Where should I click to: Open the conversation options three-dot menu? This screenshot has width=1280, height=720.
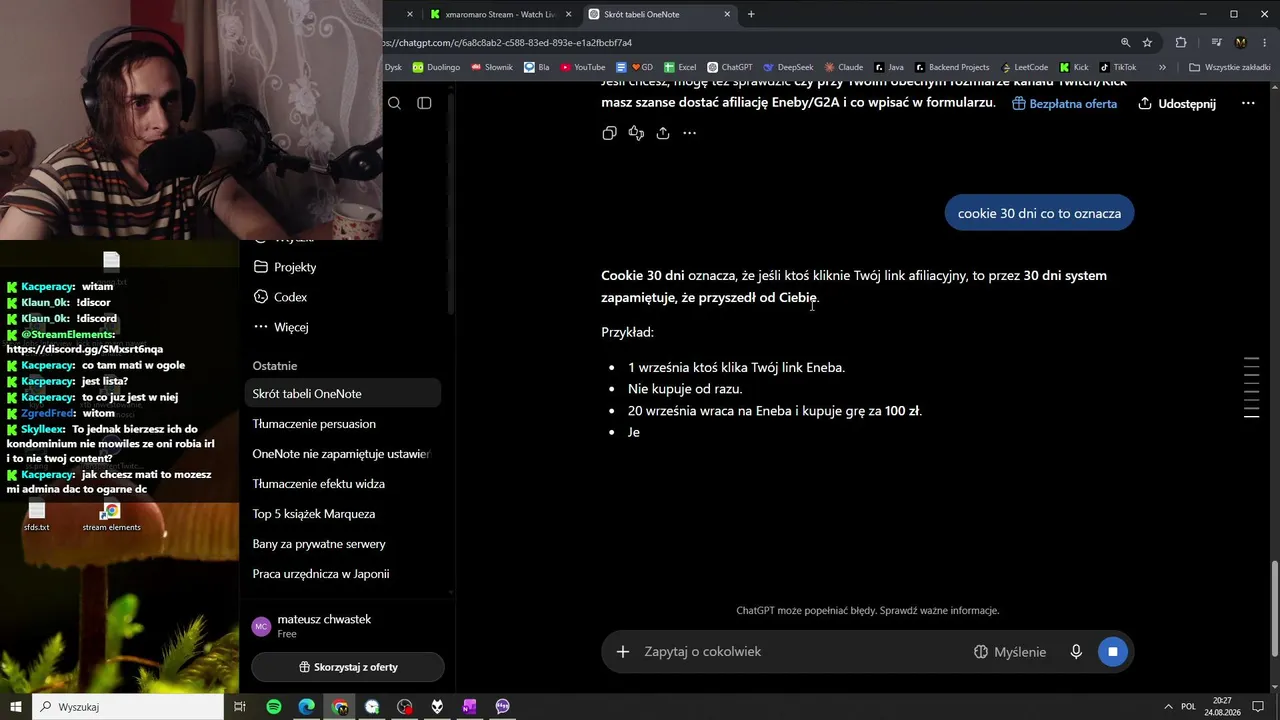click(x=1248, y=104)
